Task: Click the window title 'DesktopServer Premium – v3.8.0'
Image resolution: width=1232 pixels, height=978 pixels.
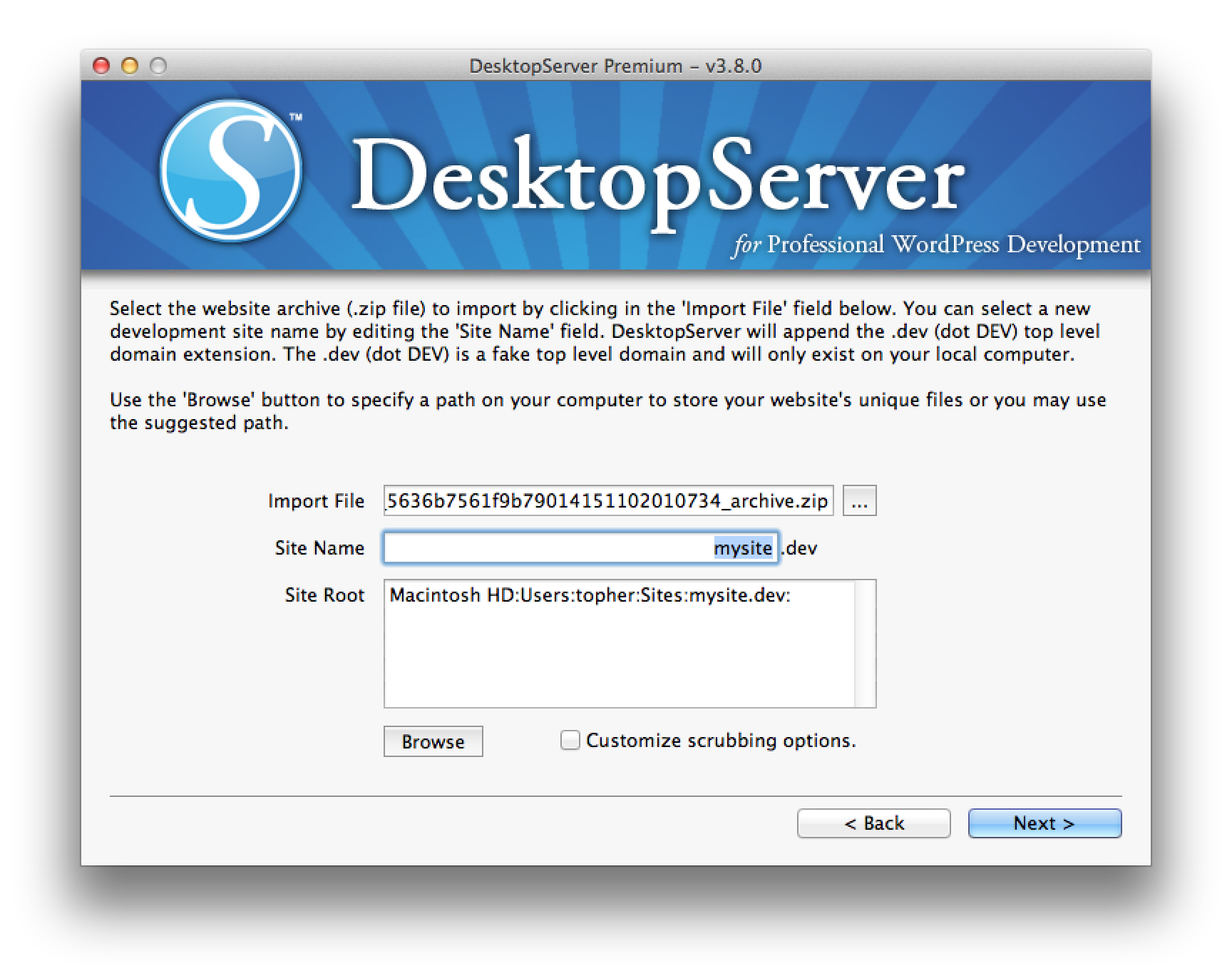Action: [615, 66]
